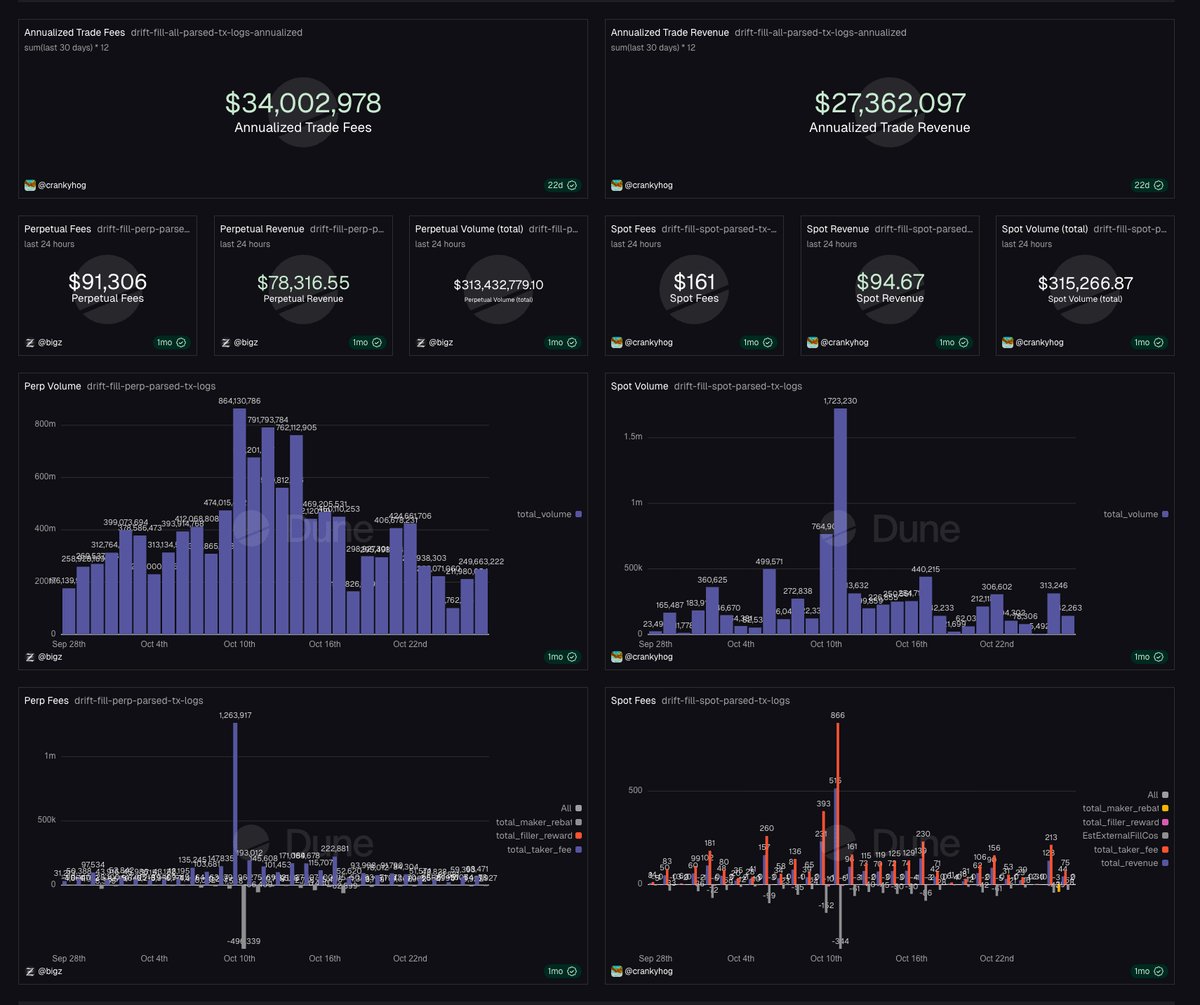Open crankyhog avatar on Spot Fees chart

[617, 971]
